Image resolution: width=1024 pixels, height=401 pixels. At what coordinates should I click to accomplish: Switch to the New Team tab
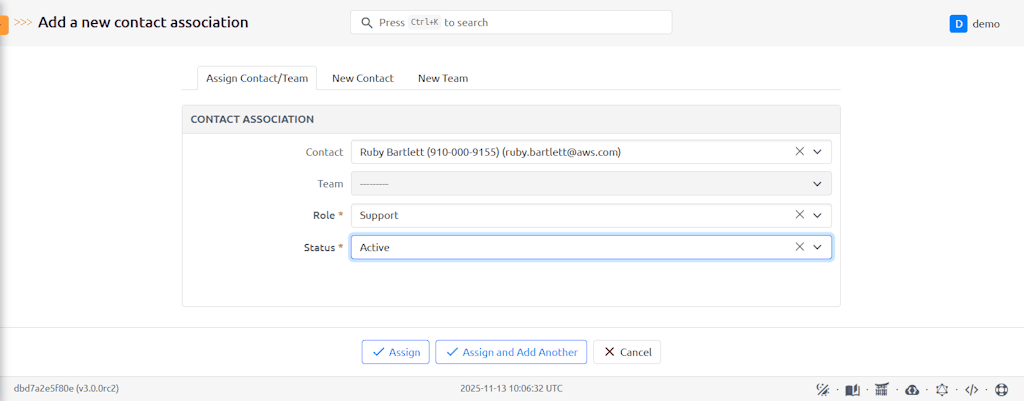(x=442, y=78)
